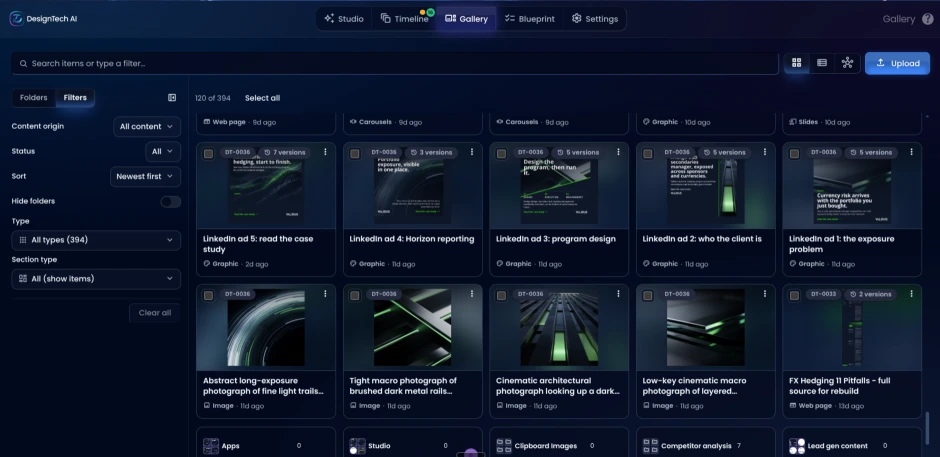940x457 pixels.
Task: Click Select all
Action: click(263, 98)
